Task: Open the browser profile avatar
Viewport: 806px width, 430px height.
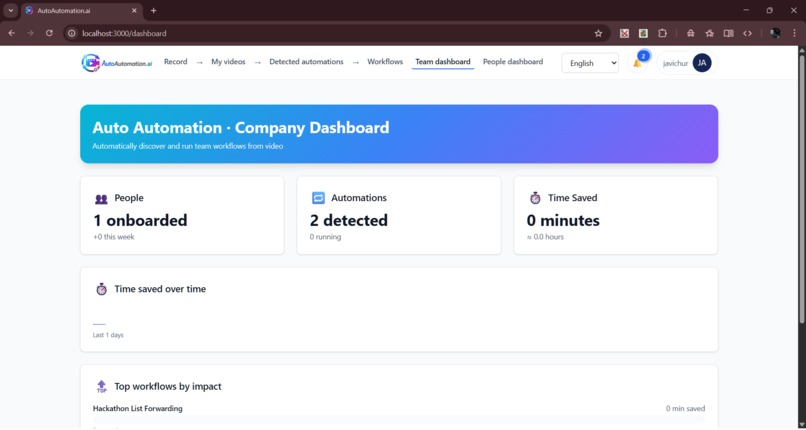Action: 775,33
